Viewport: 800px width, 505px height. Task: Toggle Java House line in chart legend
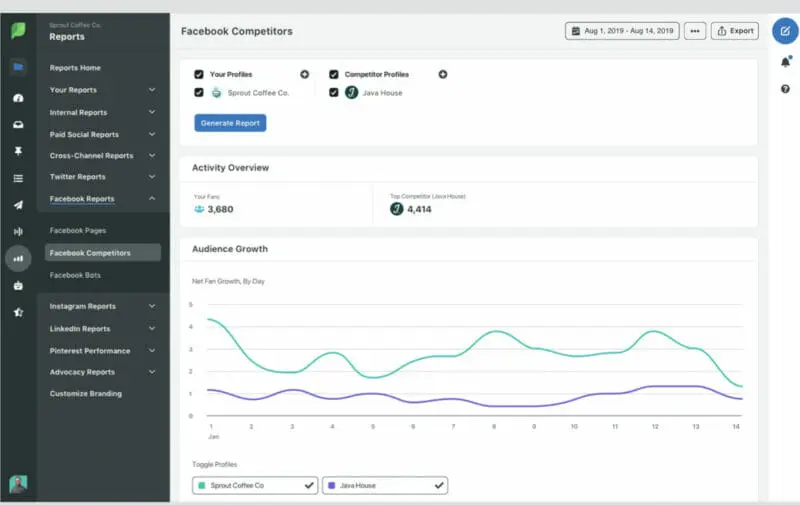pos(384,485)
